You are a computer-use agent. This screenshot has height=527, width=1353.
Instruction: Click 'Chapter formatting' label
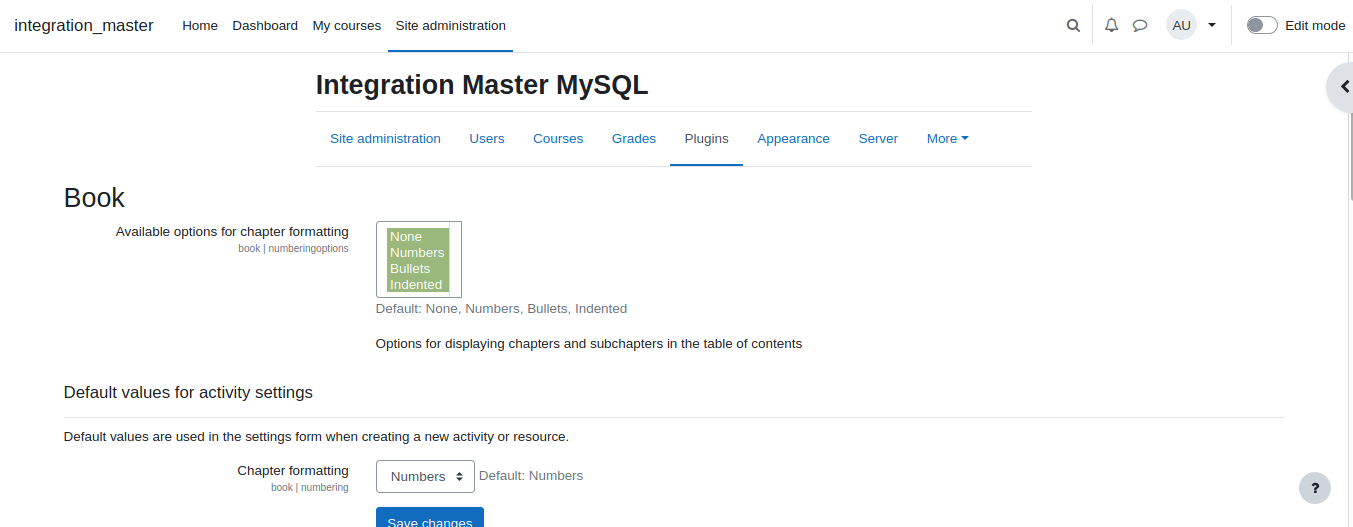point(293,470)
